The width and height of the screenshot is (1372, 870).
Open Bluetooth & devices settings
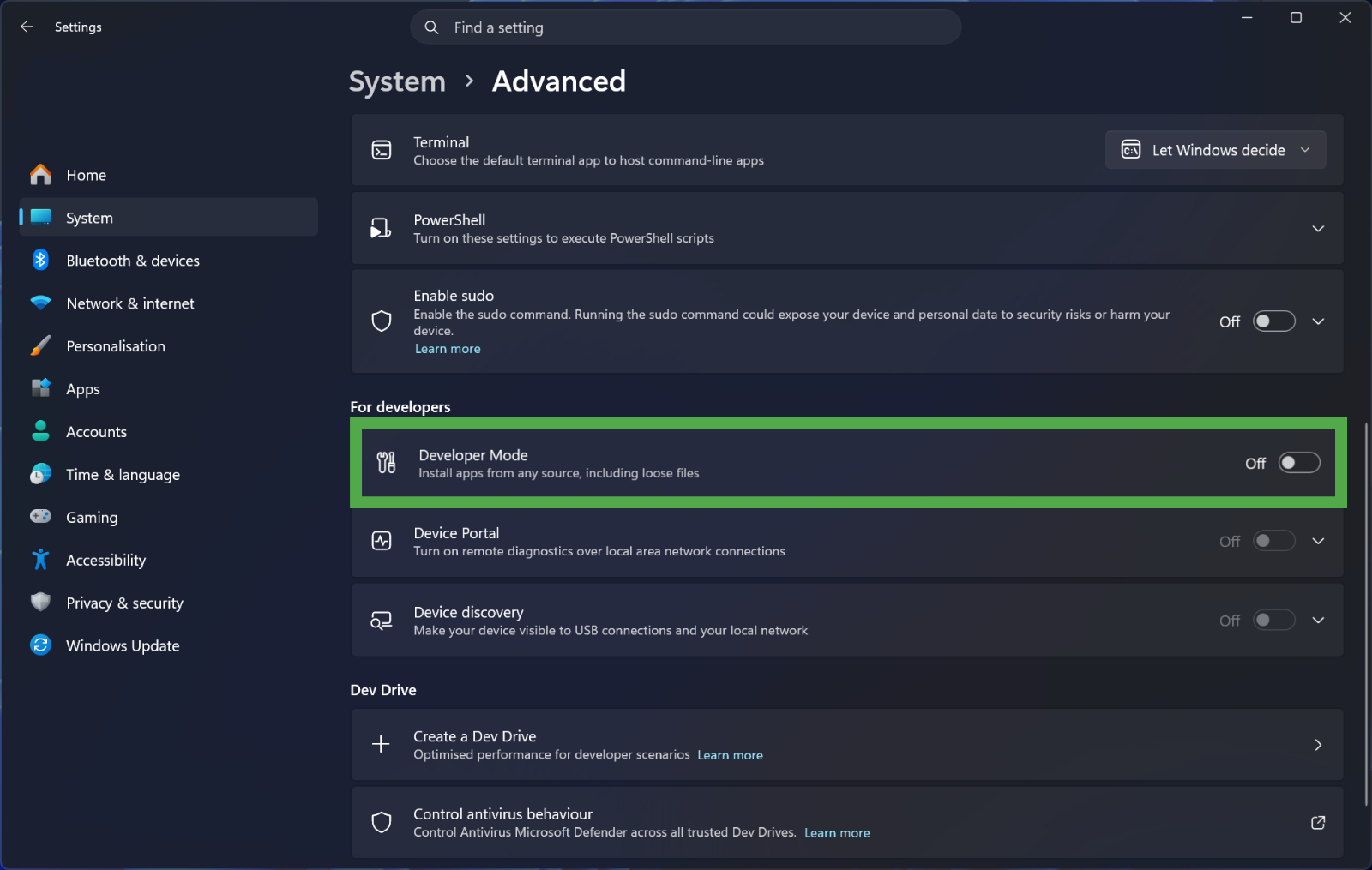point(168,260)
